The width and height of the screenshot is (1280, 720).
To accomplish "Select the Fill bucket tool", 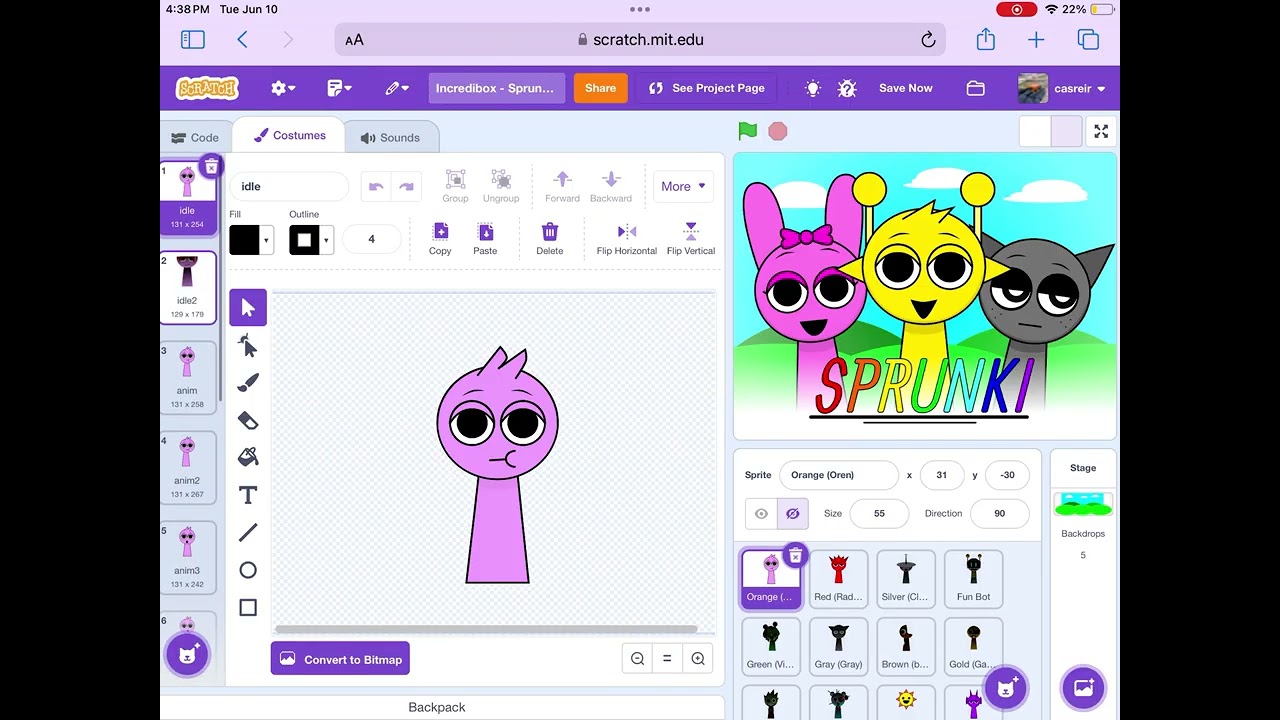I will (248, 457).
